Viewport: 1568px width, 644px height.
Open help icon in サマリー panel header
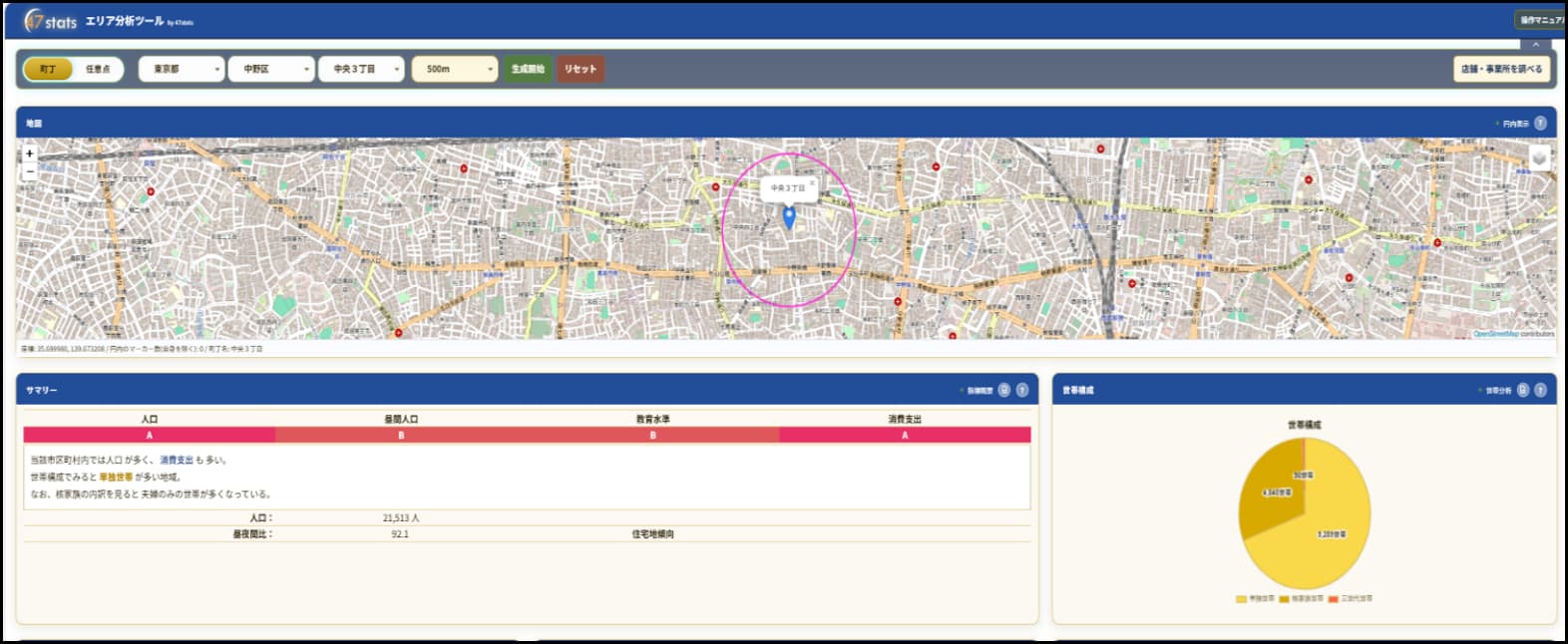coord(1022,390)
